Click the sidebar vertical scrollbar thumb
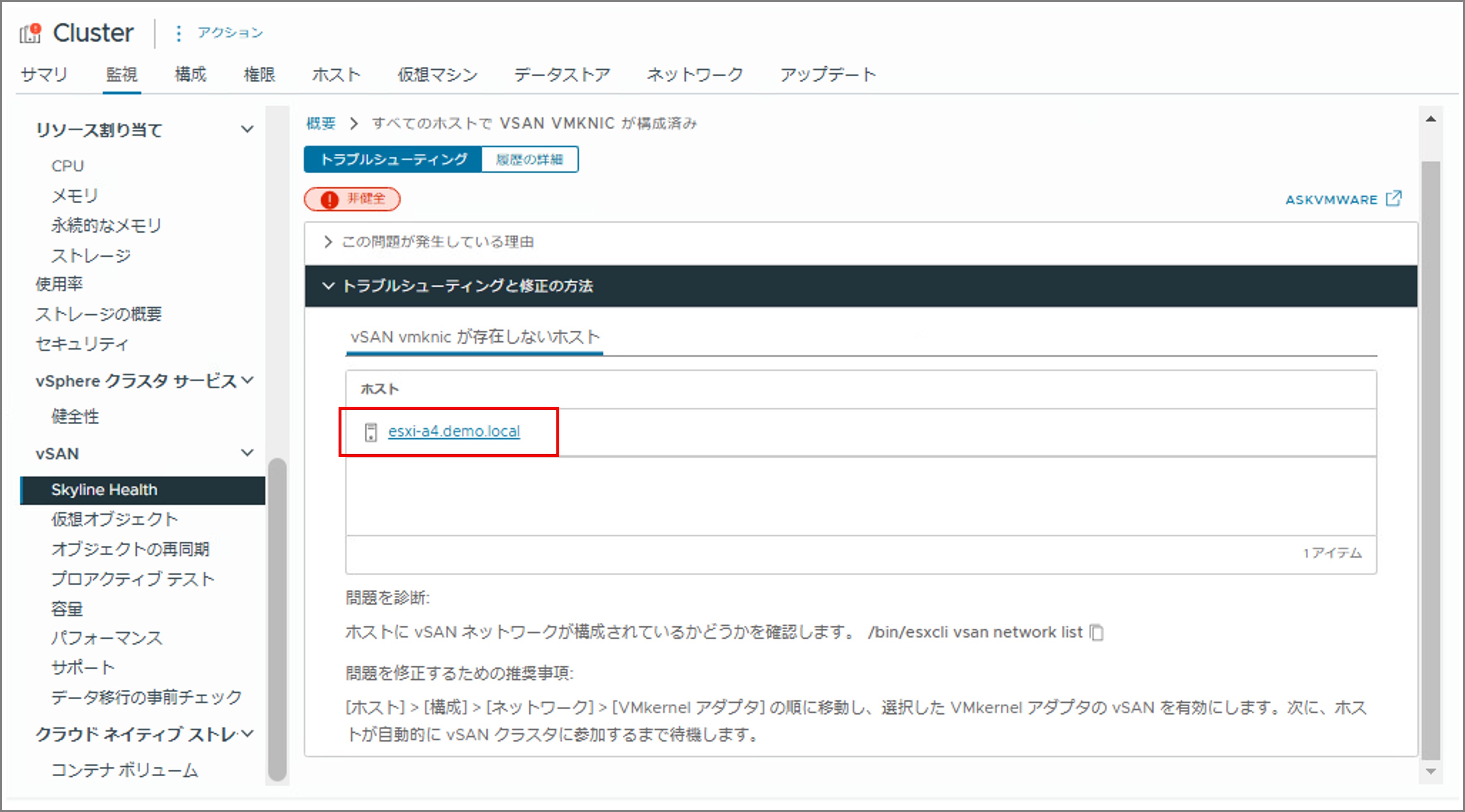This screenshot has width=1465, height=812. click(277, 620)
